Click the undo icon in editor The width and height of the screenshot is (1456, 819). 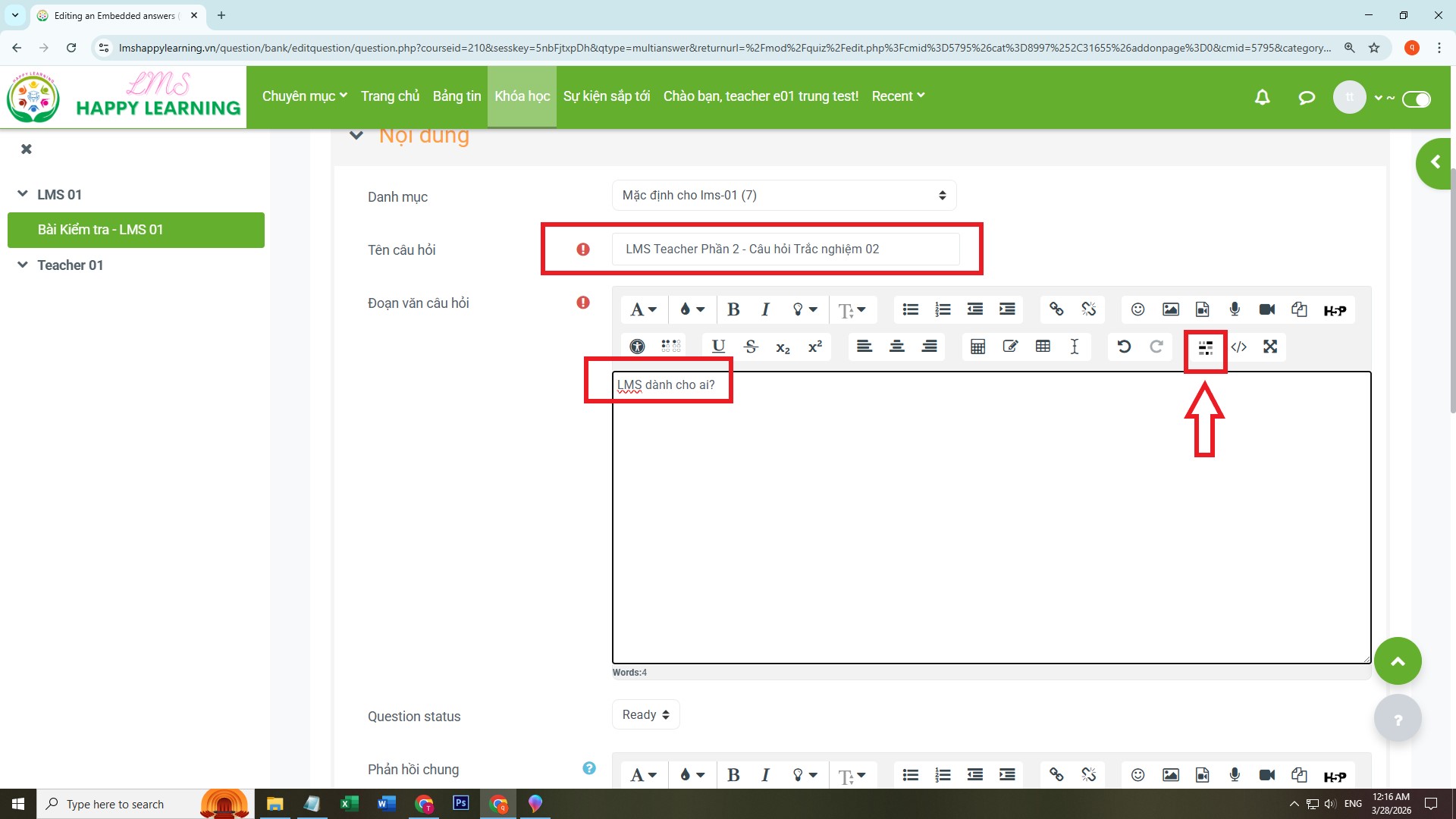pos(1124,347)
